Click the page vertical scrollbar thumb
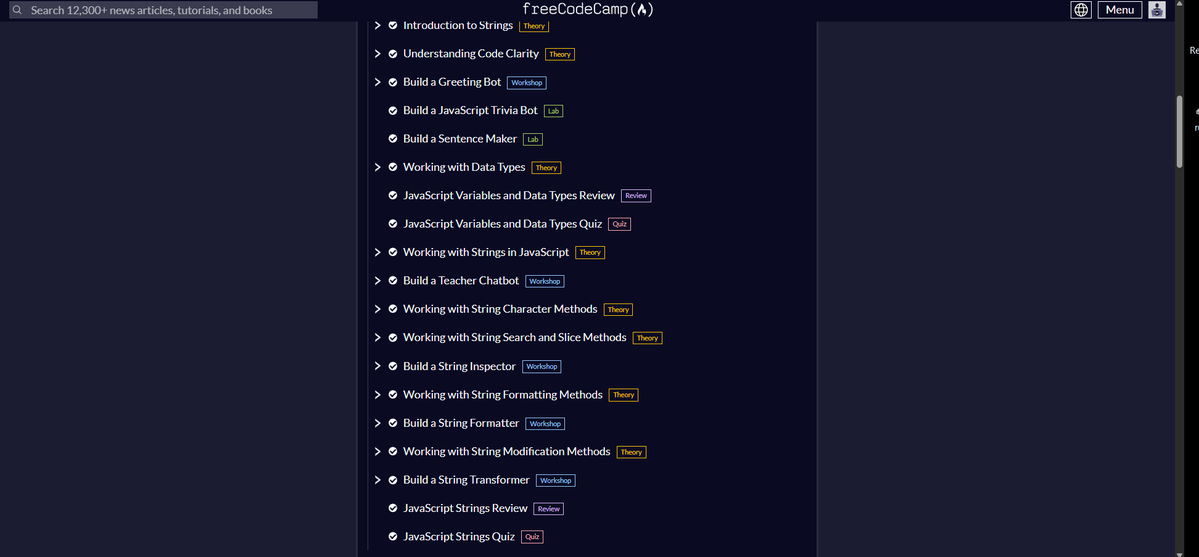Viewport: 1199px width, 557px height. [1179, 130]
